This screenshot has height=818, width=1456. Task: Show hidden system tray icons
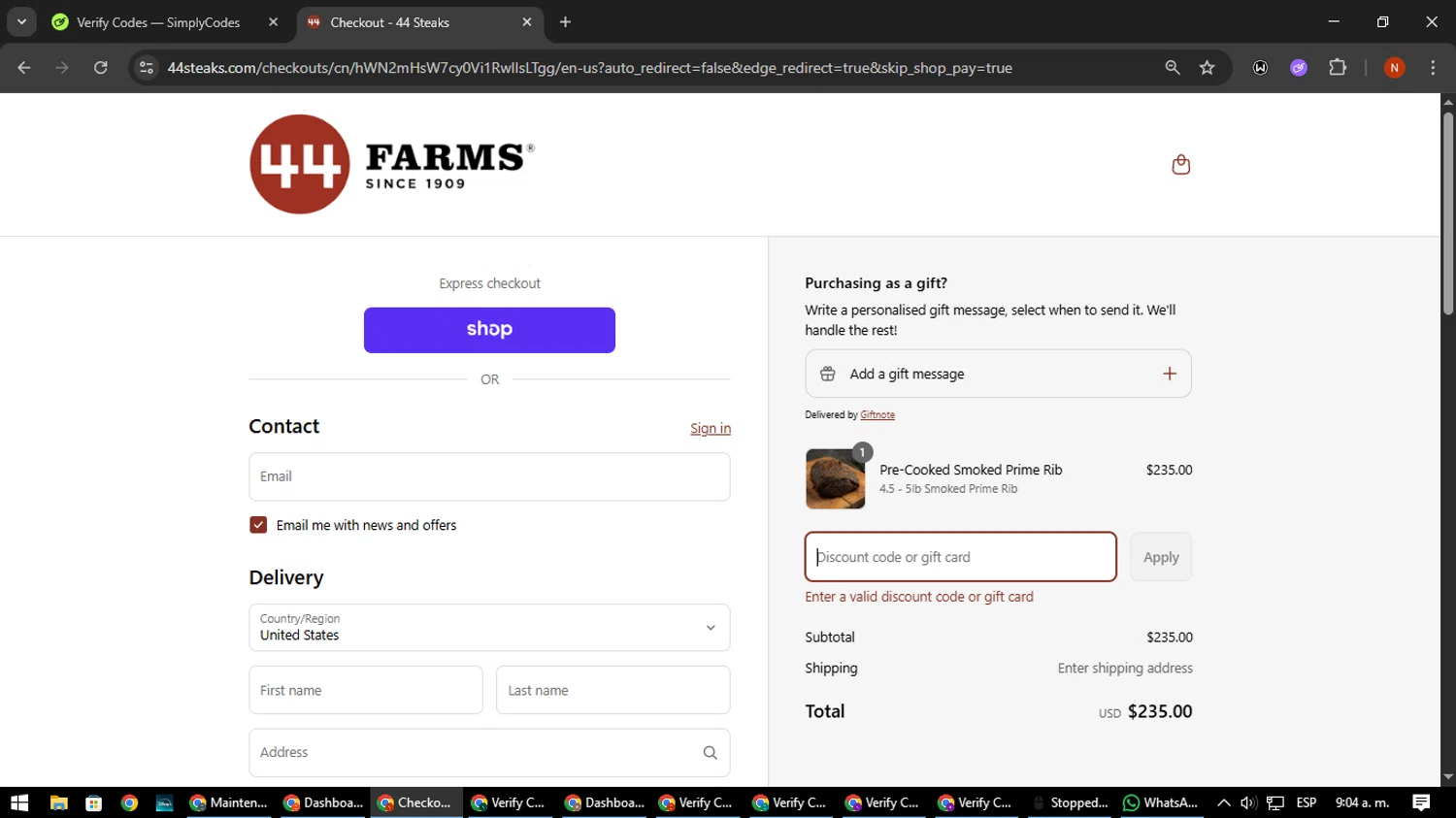coord(1223,802)
